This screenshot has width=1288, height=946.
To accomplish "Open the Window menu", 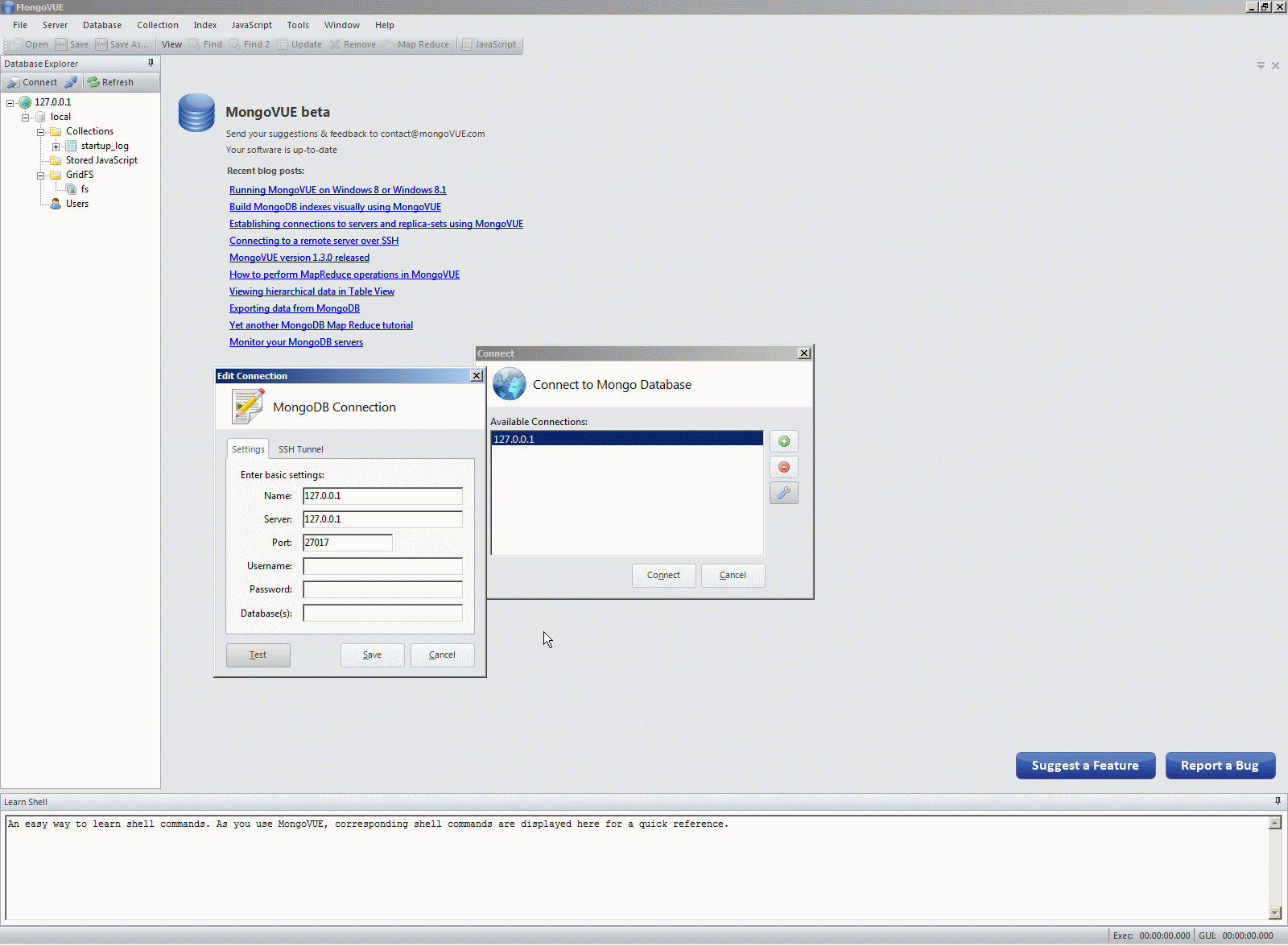I will tap(342, 25).
